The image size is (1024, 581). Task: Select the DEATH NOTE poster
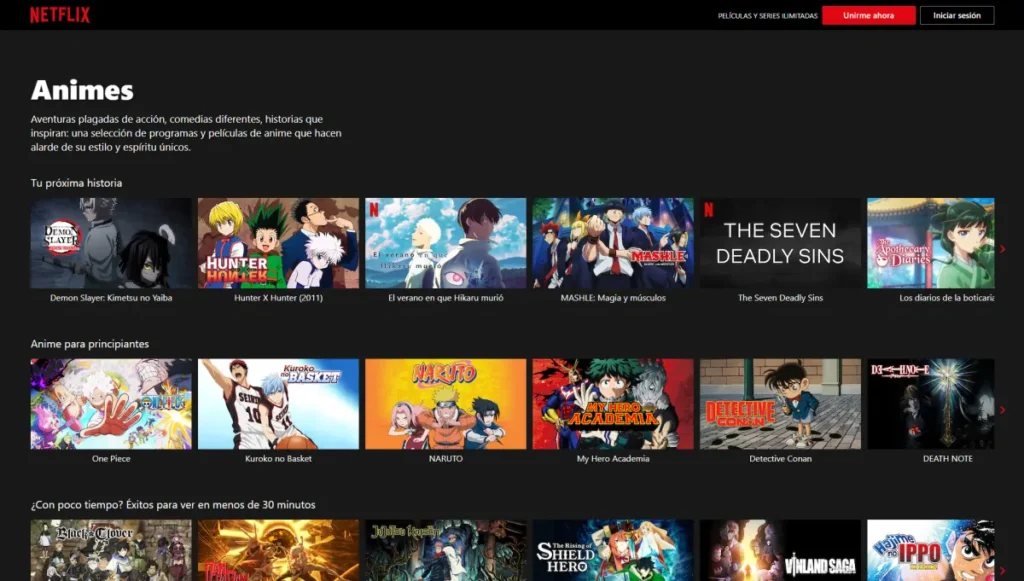[931, 403]
